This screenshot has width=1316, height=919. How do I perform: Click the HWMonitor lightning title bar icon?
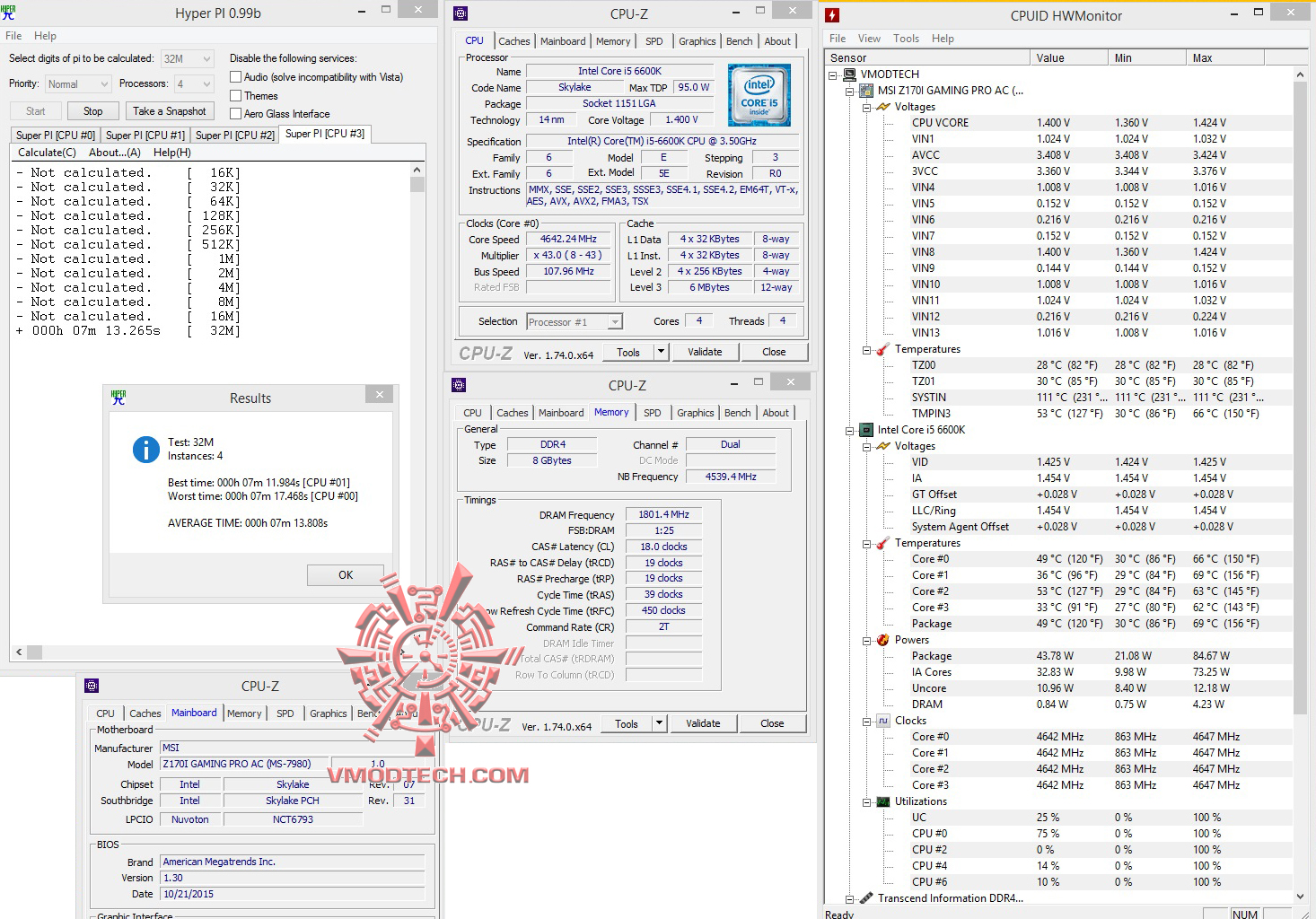[x=832, y=15]
